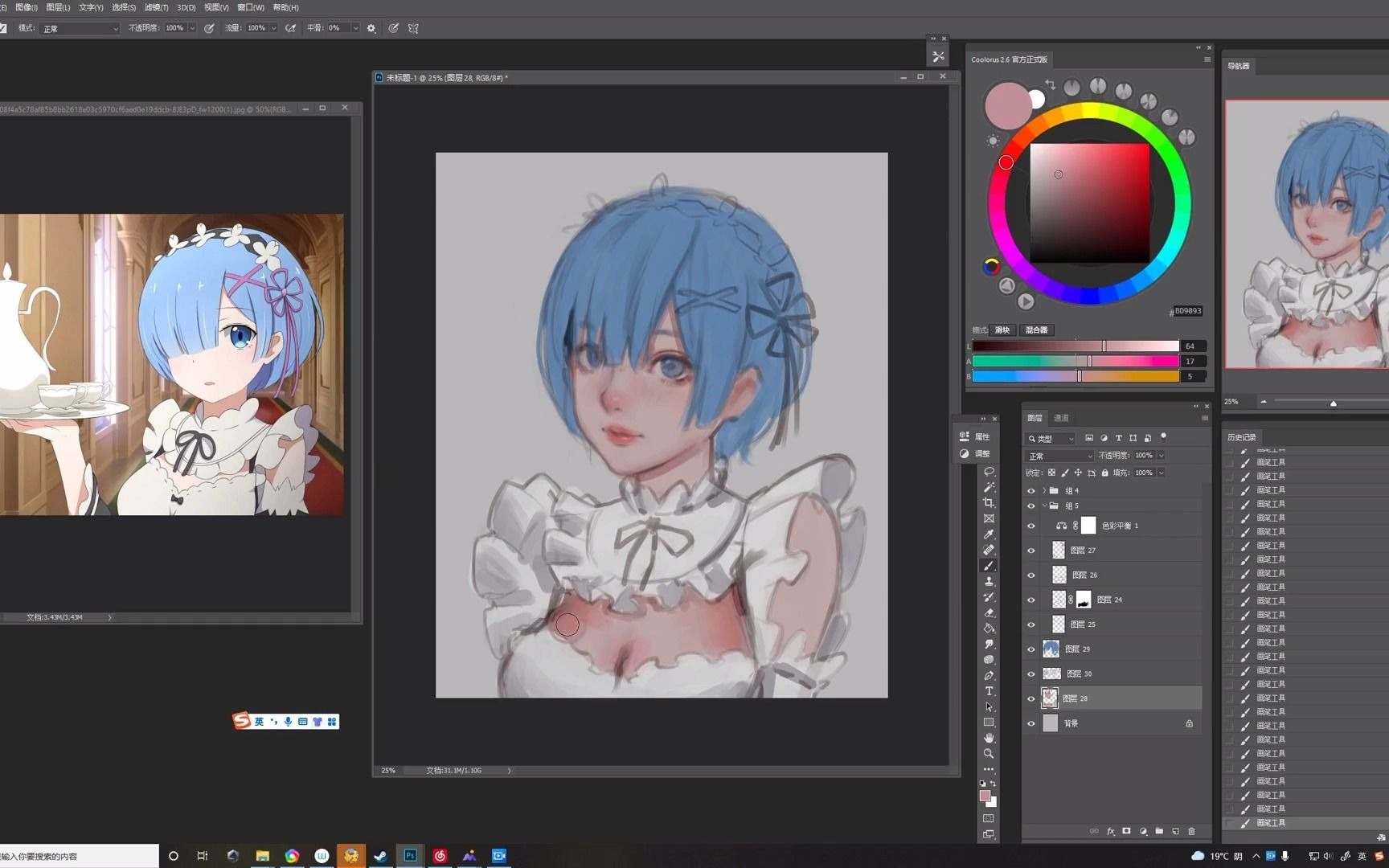Select layer 图层 25

tap(1121, 624)
